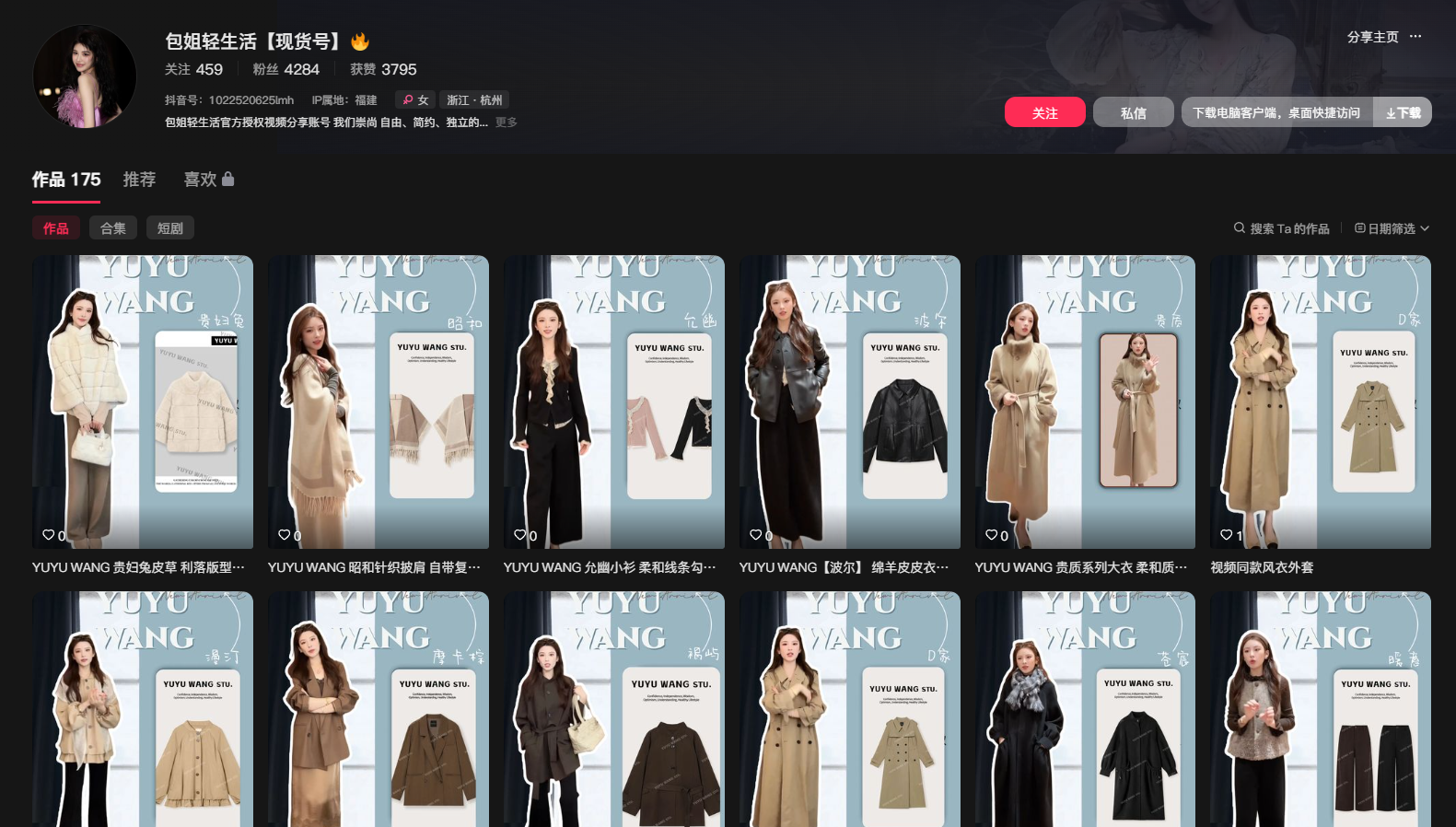Click the heart icon on 允幽小衫 video
The image size is (1456, 827).
[520, 535]
